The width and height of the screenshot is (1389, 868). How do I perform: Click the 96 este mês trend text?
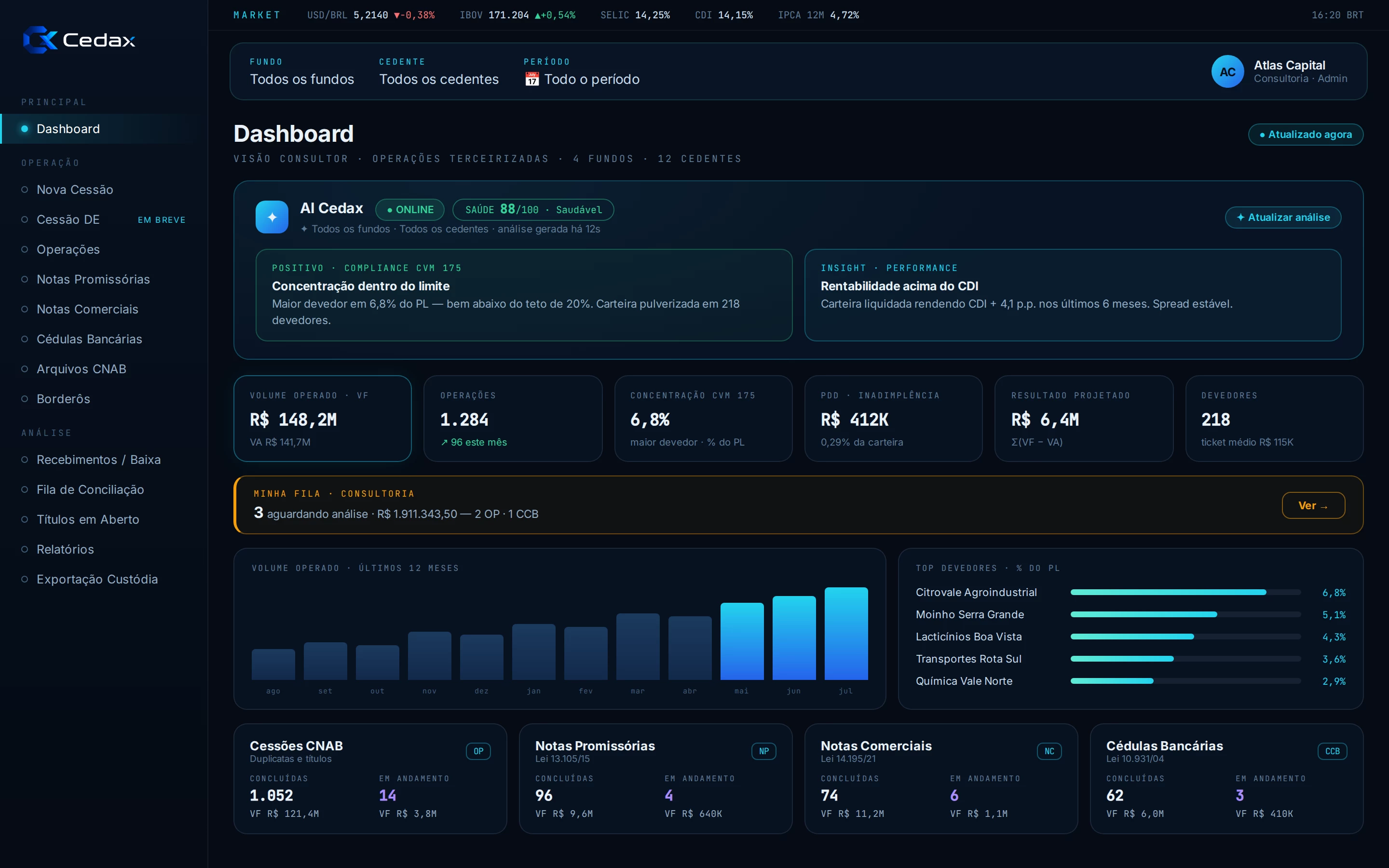pyautogui.click(x=474, y=442)
